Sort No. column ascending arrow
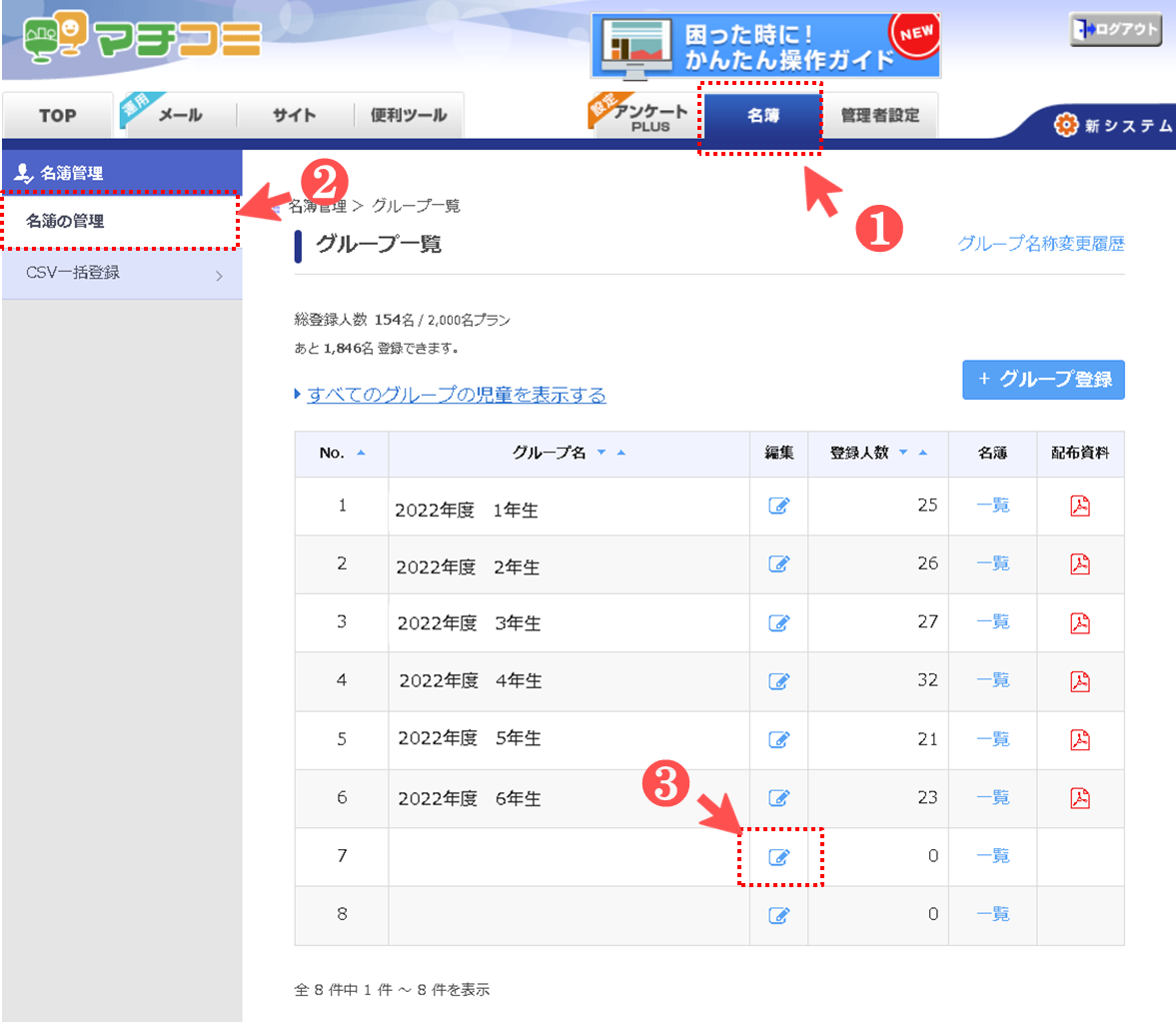This screenshot has width=1176, height=1022. [x=361, y=454]
